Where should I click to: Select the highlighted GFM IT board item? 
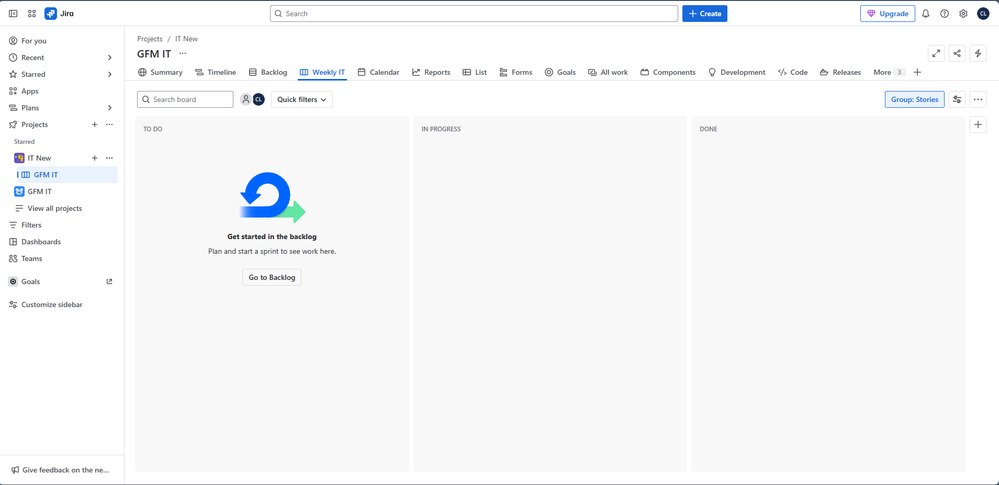[66, 175]
